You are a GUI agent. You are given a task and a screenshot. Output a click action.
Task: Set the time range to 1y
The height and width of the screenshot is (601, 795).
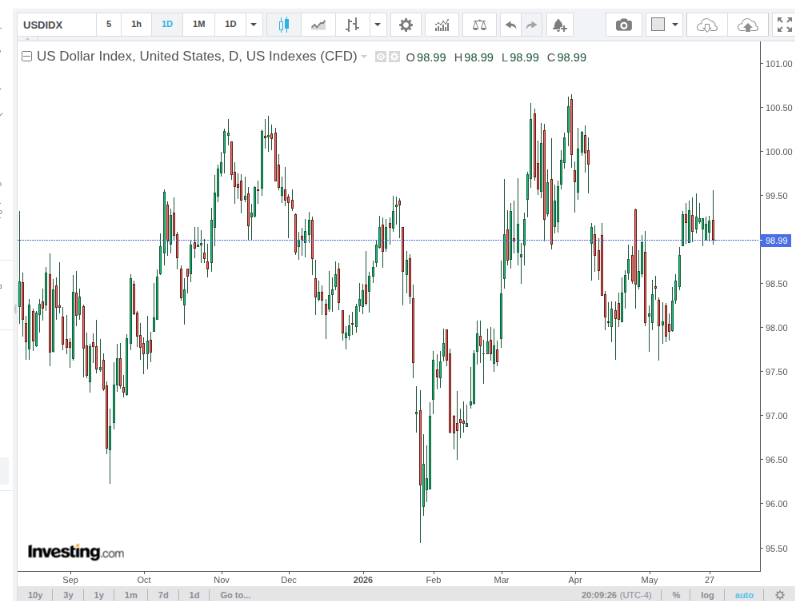(99, 595)
